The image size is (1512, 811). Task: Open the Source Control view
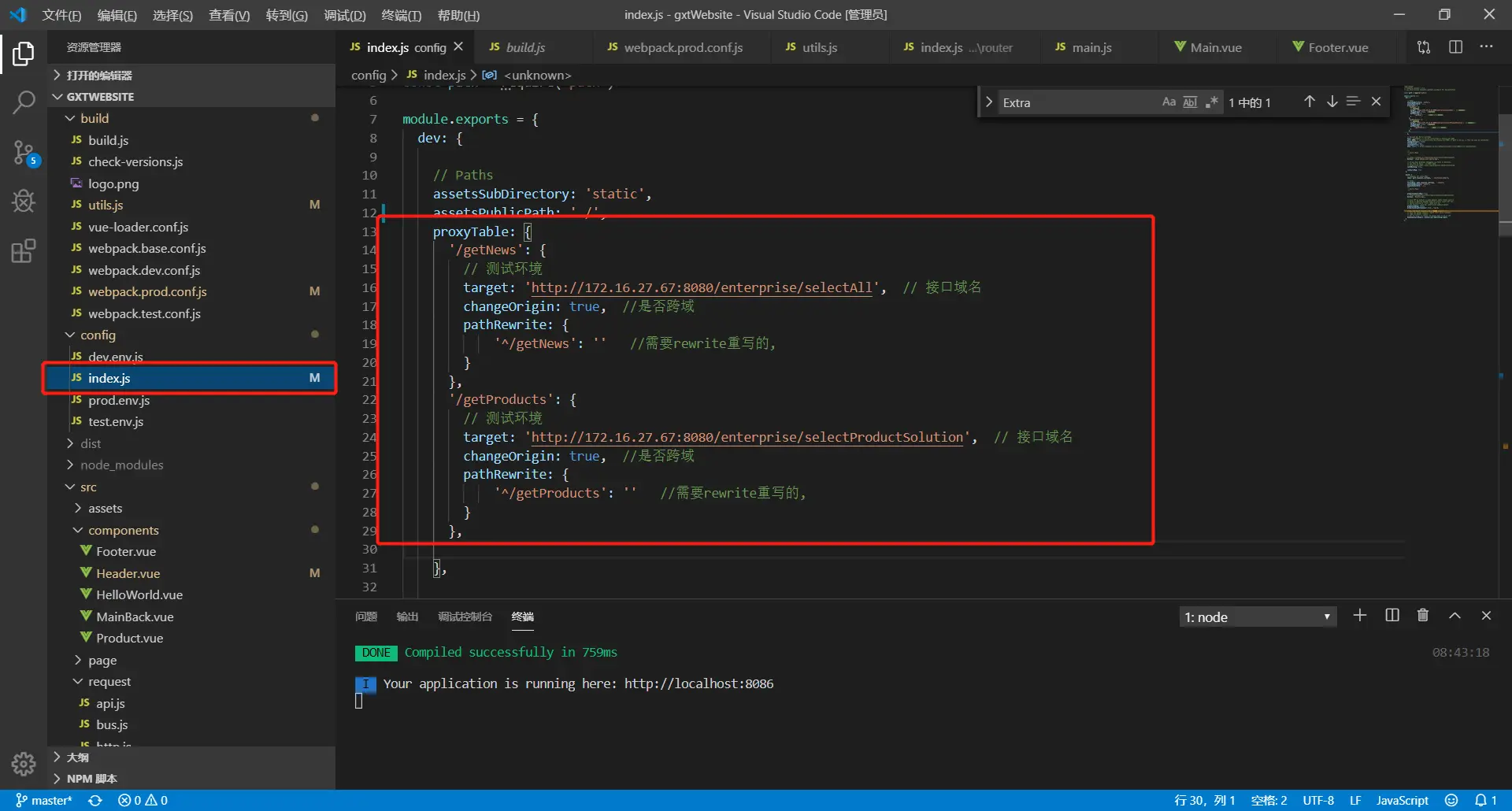(24, 152)
